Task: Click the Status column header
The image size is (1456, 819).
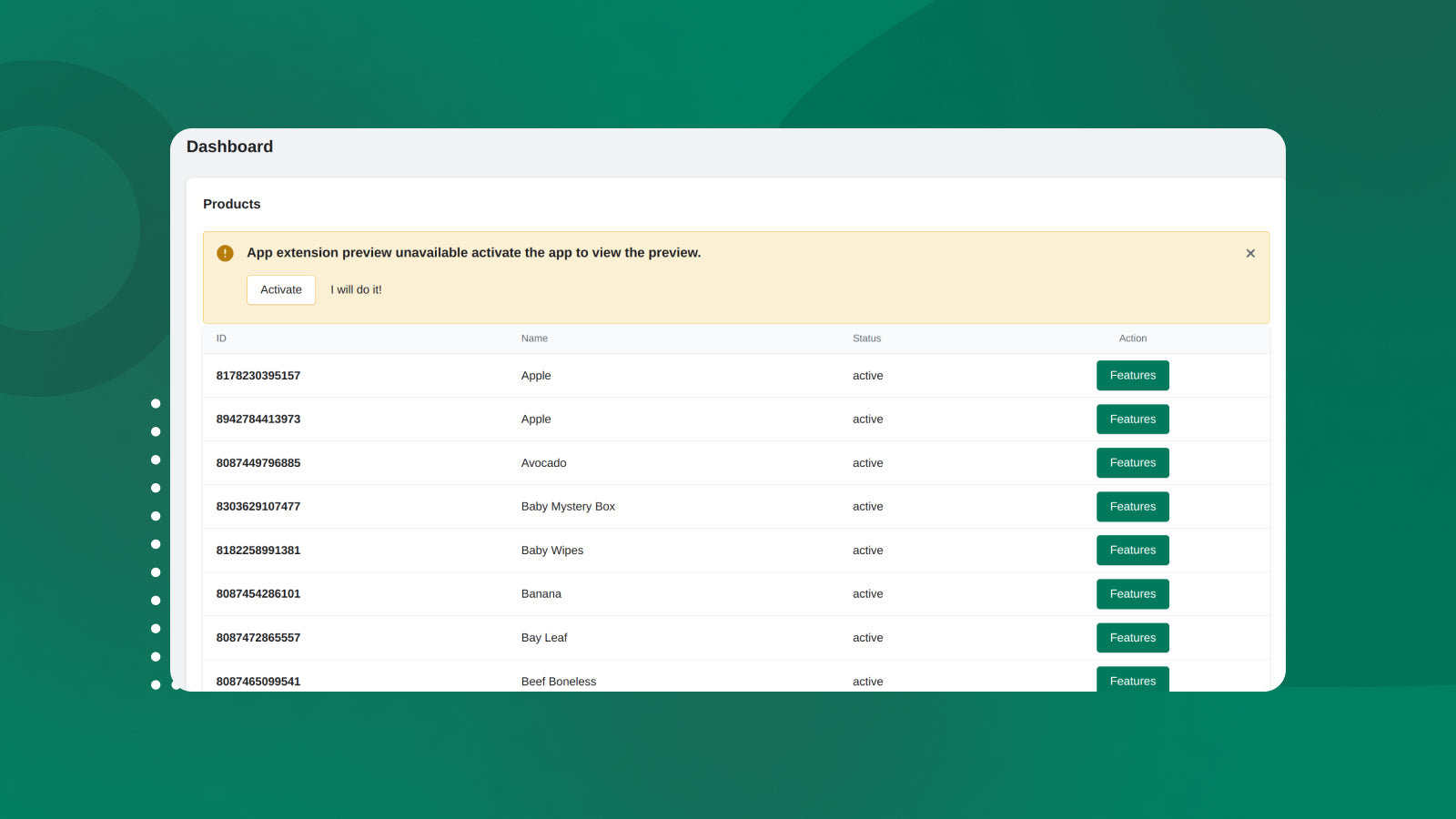Action: pyautogui.click(x=866, y=339)
